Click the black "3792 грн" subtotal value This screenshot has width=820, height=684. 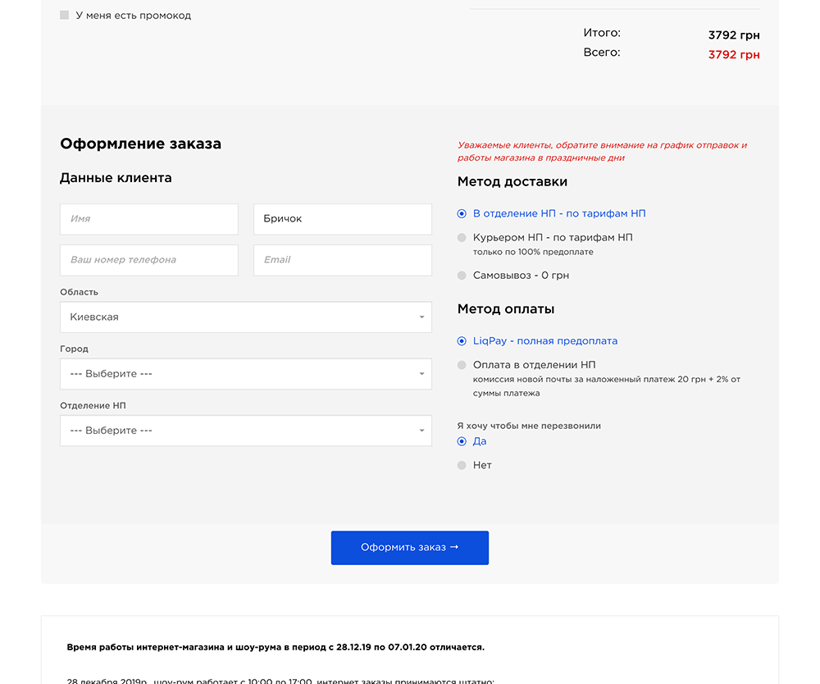pyautogui.click(x=734, y=35)
